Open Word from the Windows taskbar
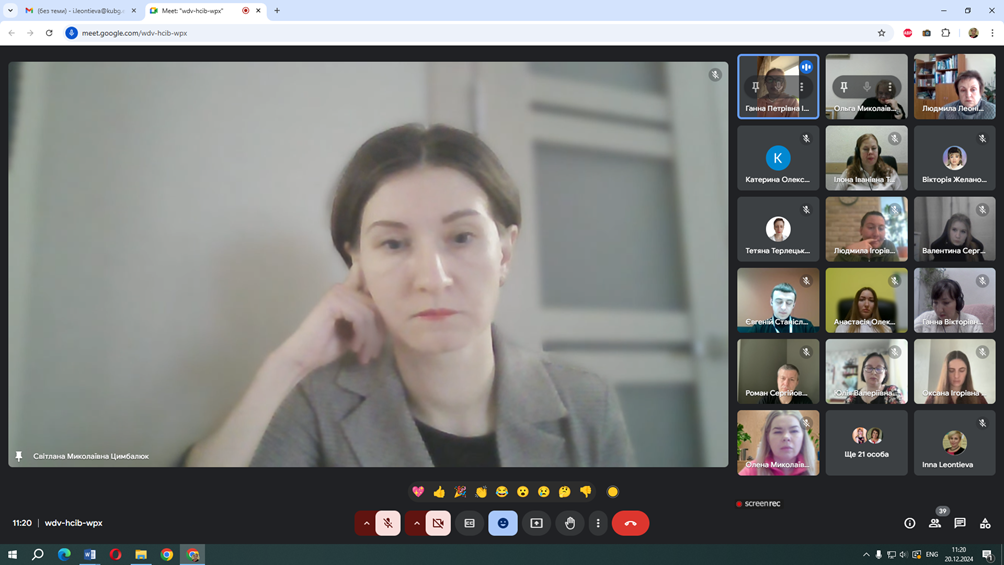 (x=90, y=554)
